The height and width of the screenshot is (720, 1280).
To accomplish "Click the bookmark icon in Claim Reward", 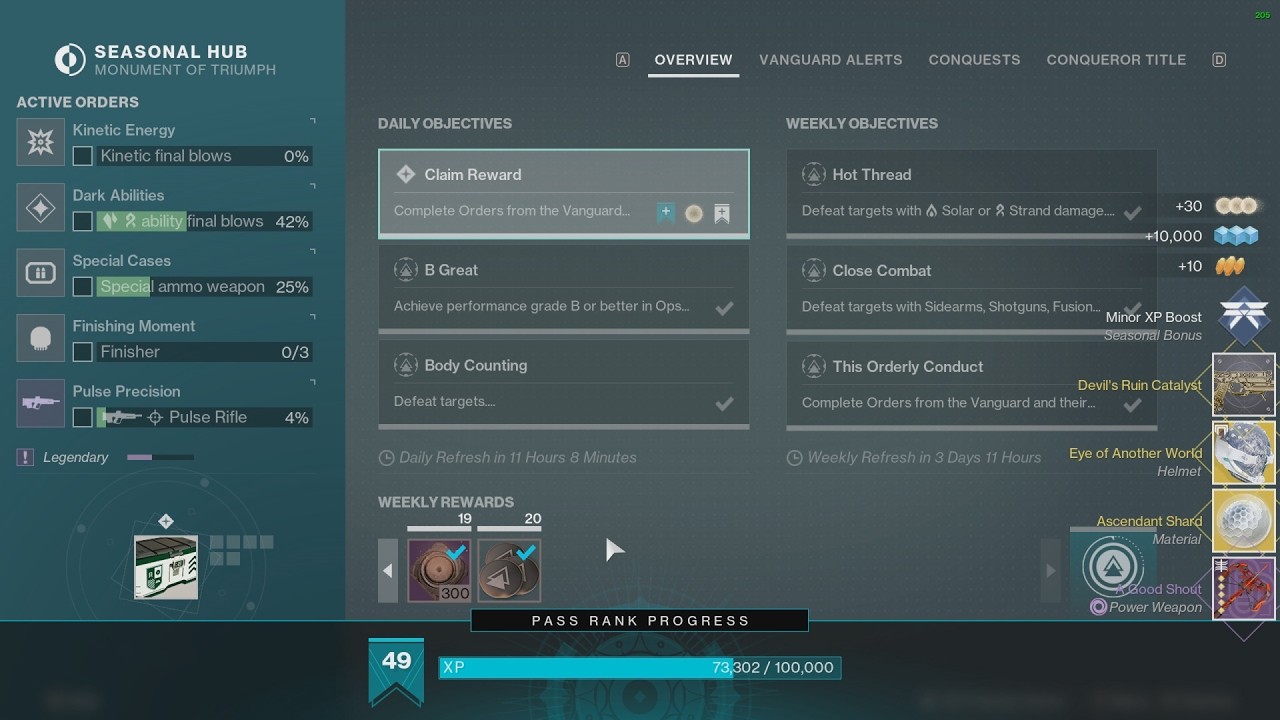I will 722,213.
